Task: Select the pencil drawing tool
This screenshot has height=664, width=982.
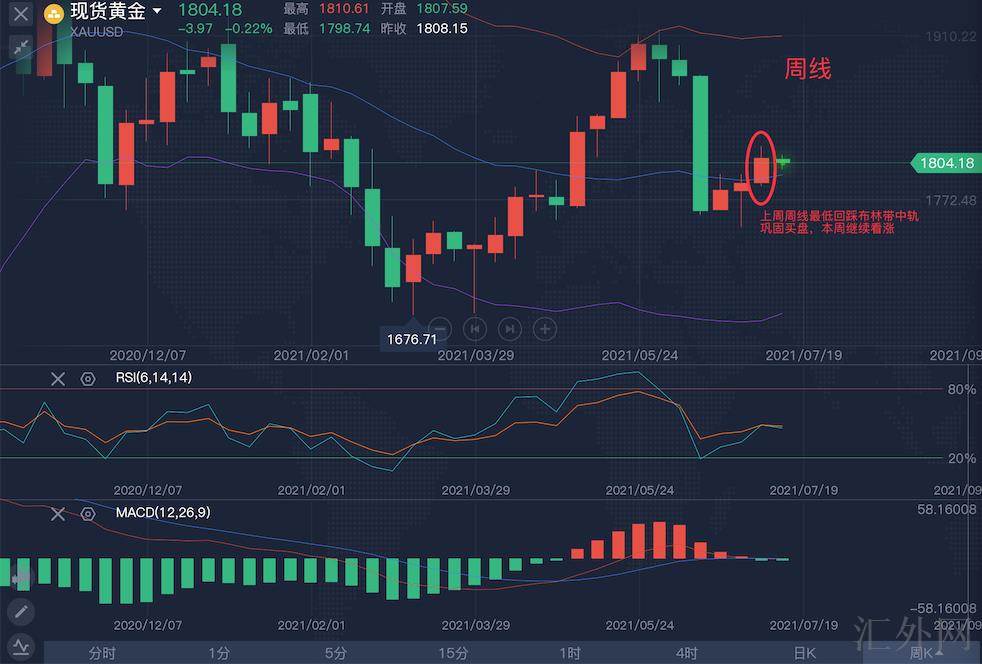Action: [x=20, y=611]
